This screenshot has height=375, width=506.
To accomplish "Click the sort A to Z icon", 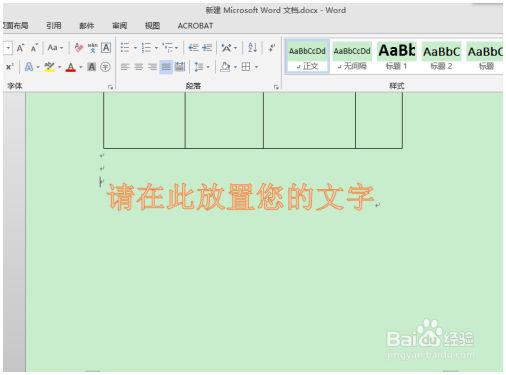I will [252, 48].
